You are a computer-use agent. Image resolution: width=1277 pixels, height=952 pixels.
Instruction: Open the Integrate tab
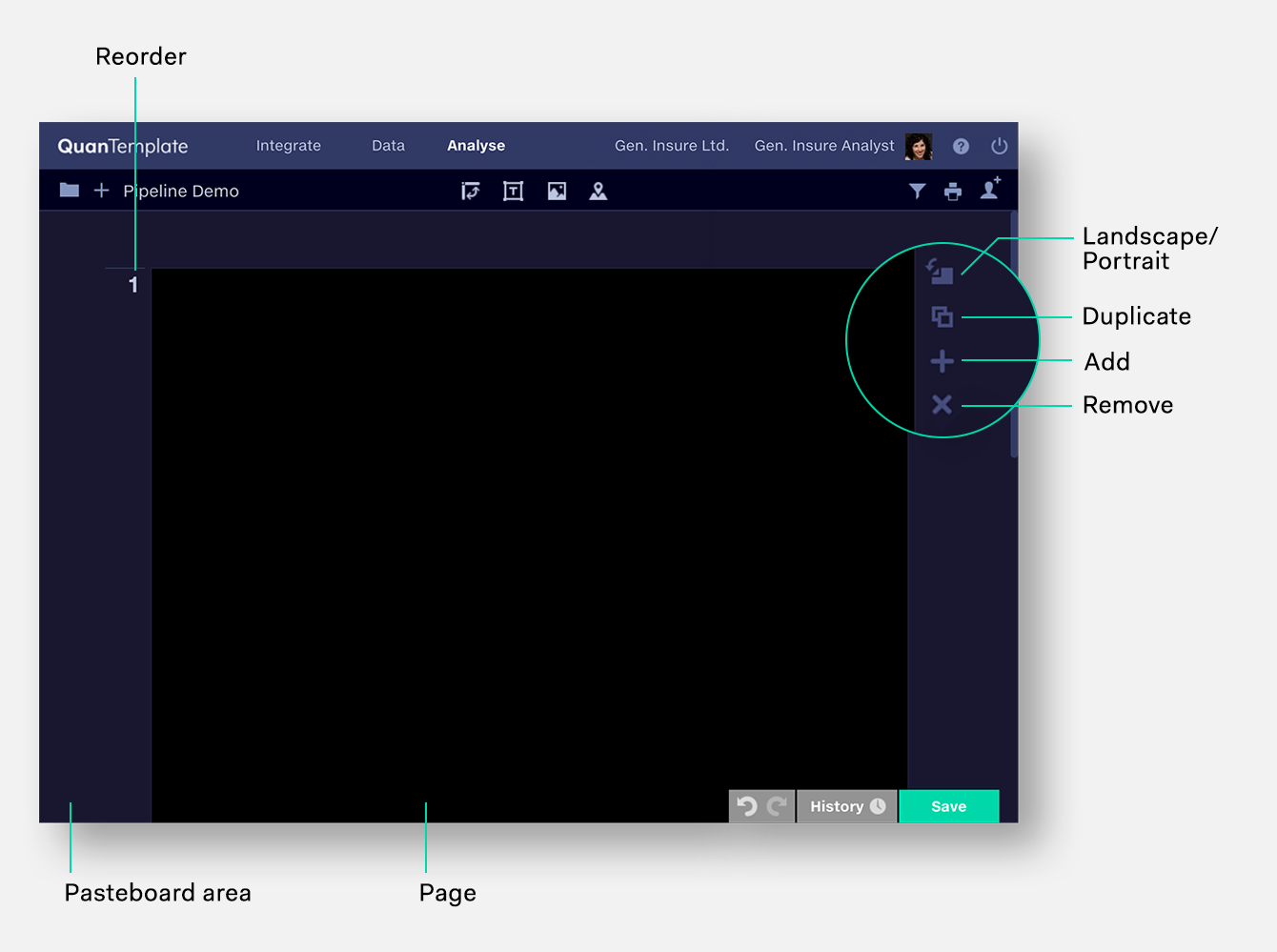tap(289, 146)
